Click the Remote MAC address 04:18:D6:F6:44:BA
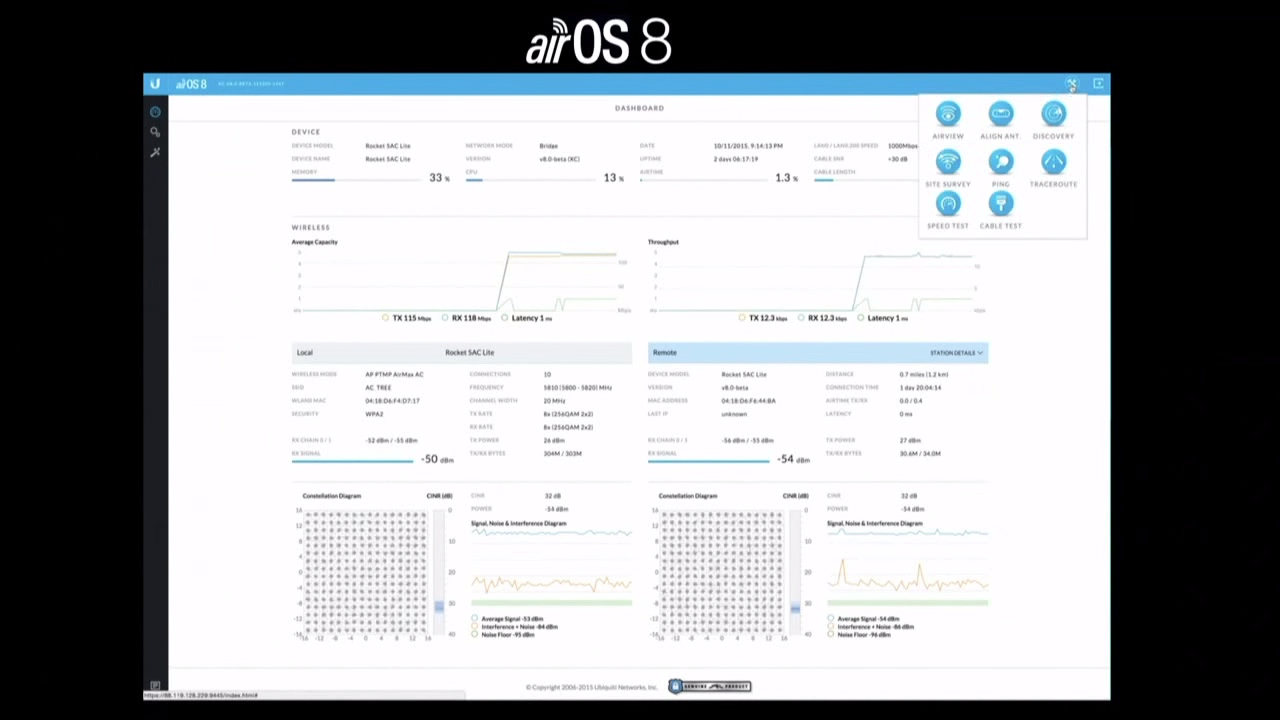The height and width of the screenshot is (720, 1280). coord(748,401)
